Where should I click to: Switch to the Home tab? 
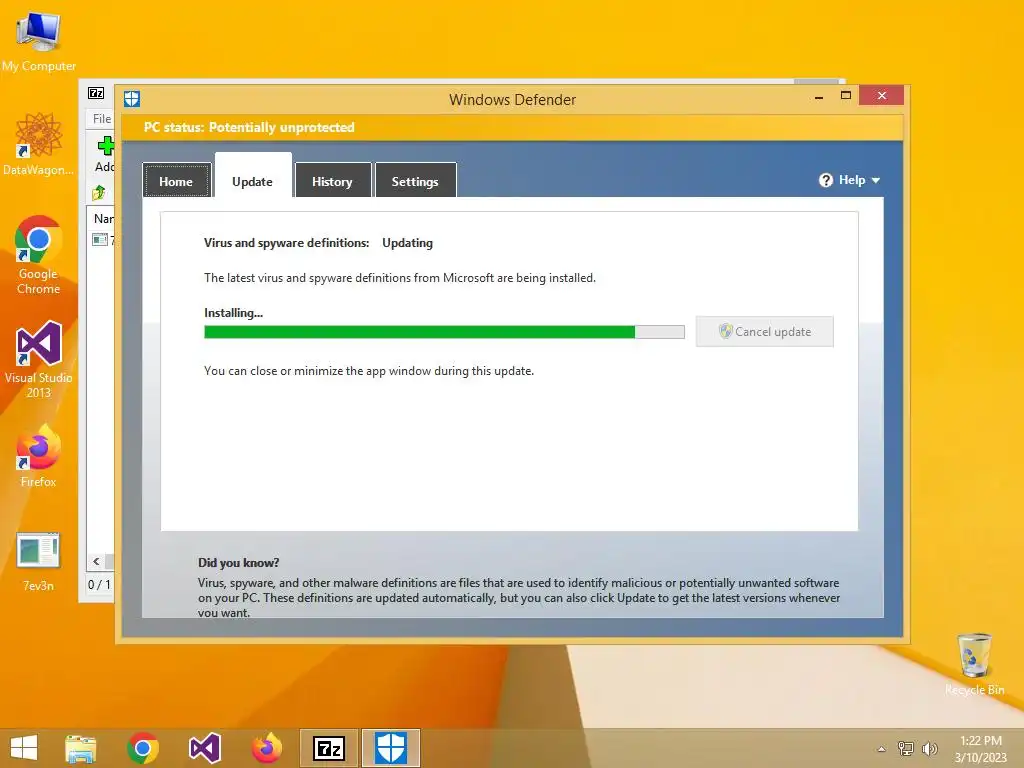tap(176, 181)
